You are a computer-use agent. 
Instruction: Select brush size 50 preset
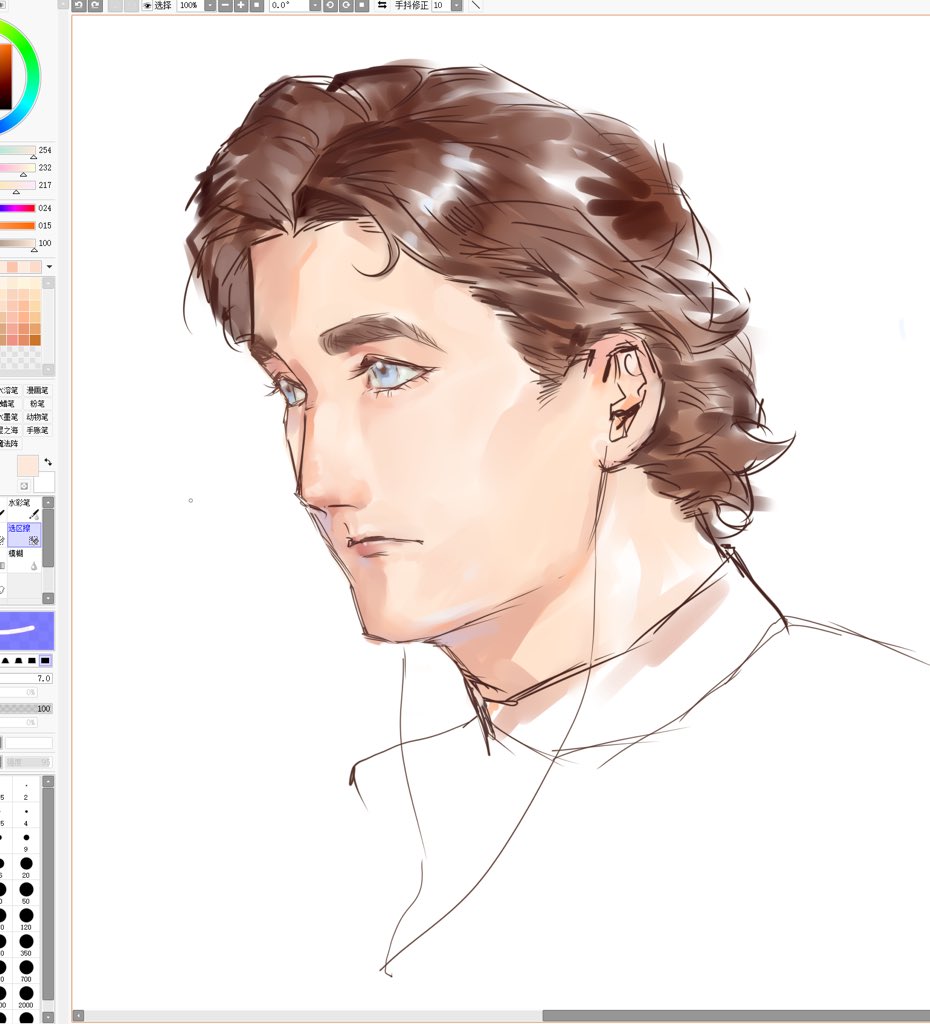pyautogui.click(x=26, y=893)
